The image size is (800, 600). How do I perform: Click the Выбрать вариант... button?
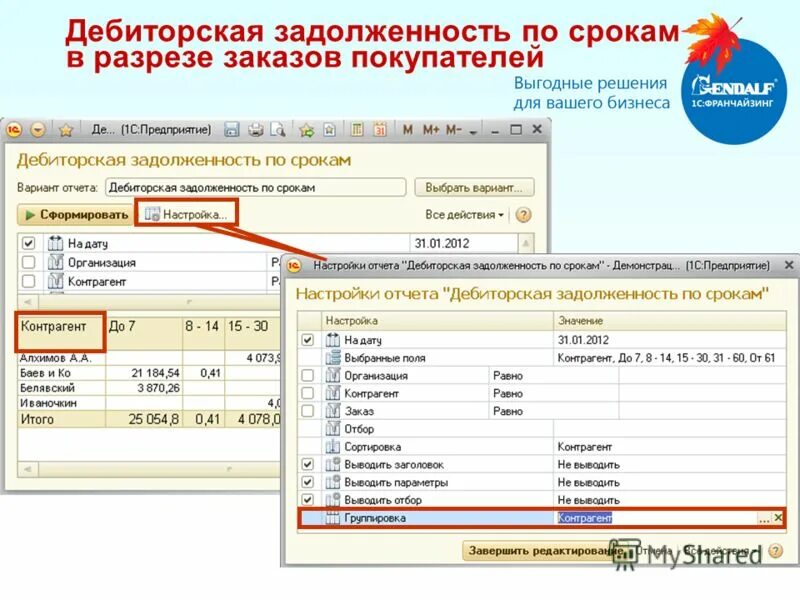(474, 187)
